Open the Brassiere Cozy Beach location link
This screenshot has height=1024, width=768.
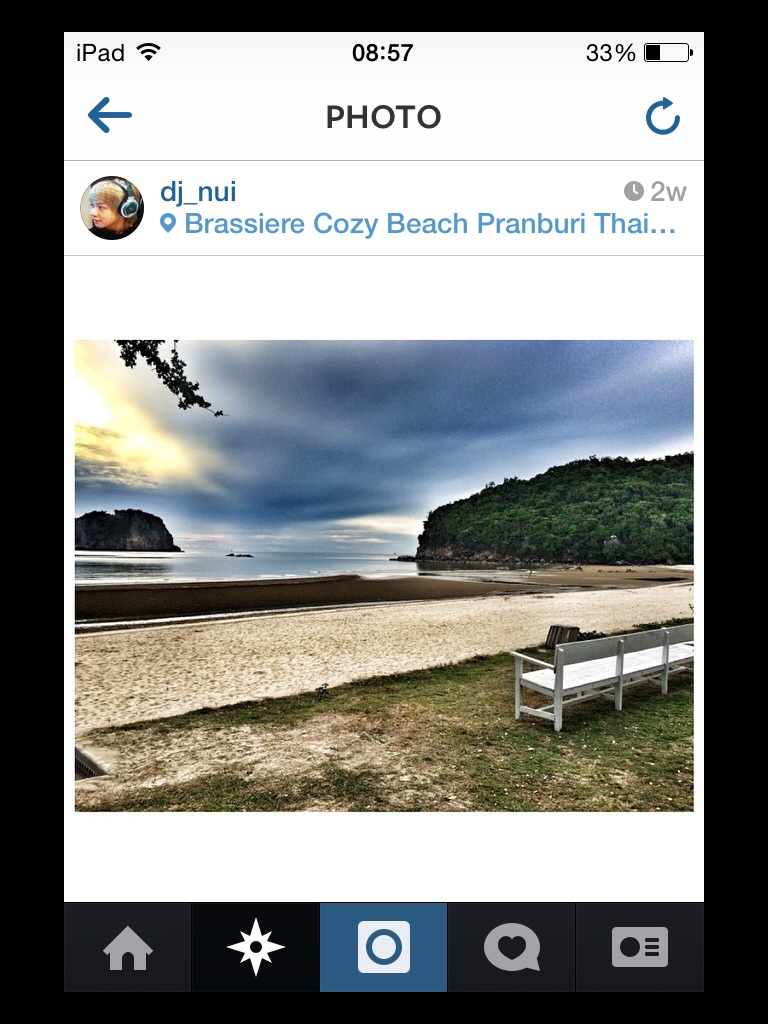(430, 223)
